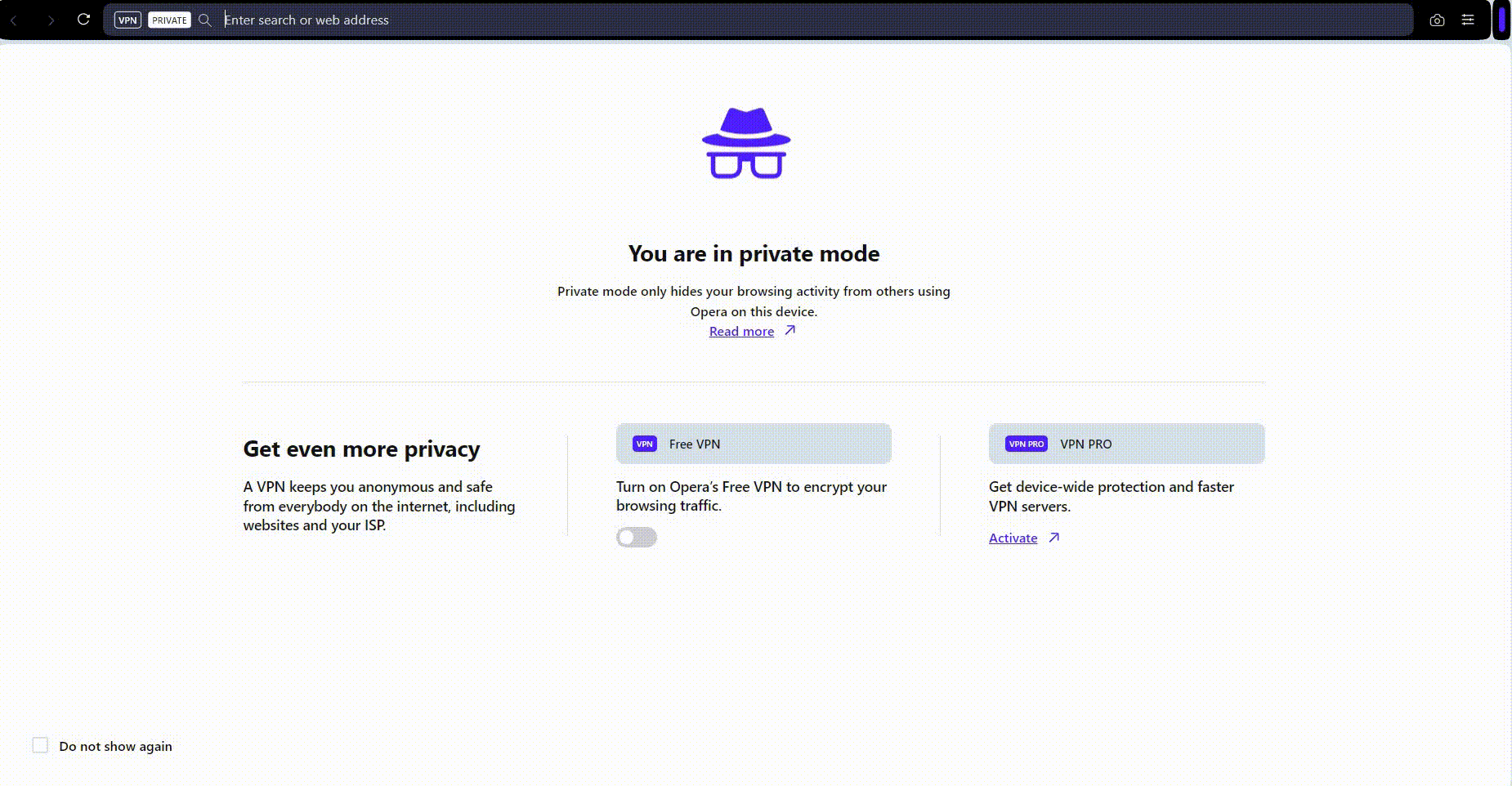Reload the current page

coord(83,20)
